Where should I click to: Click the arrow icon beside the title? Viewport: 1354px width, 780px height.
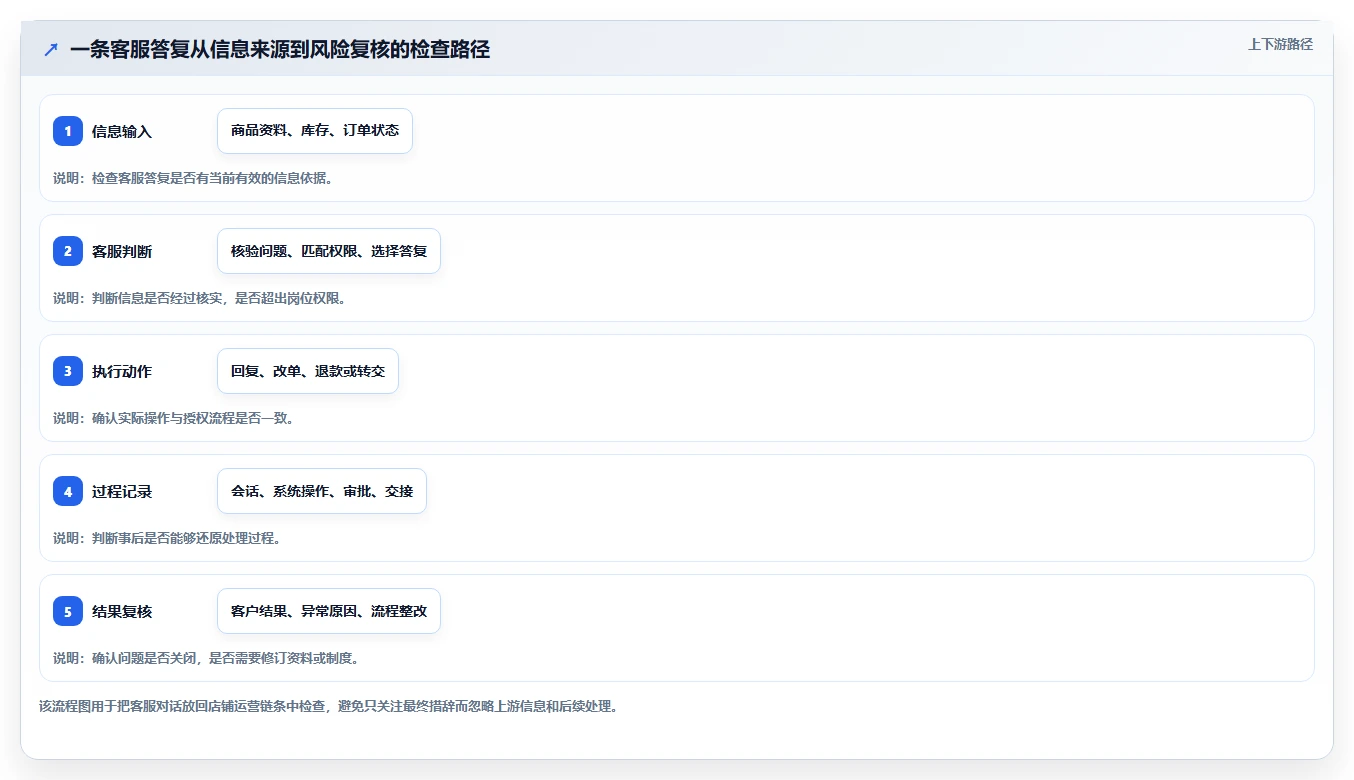[x=51, y=50]
